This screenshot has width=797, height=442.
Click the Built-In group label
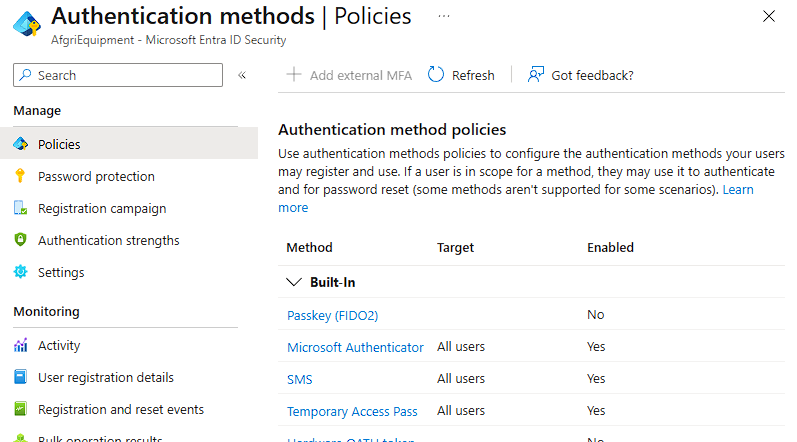tap(332, 282)
